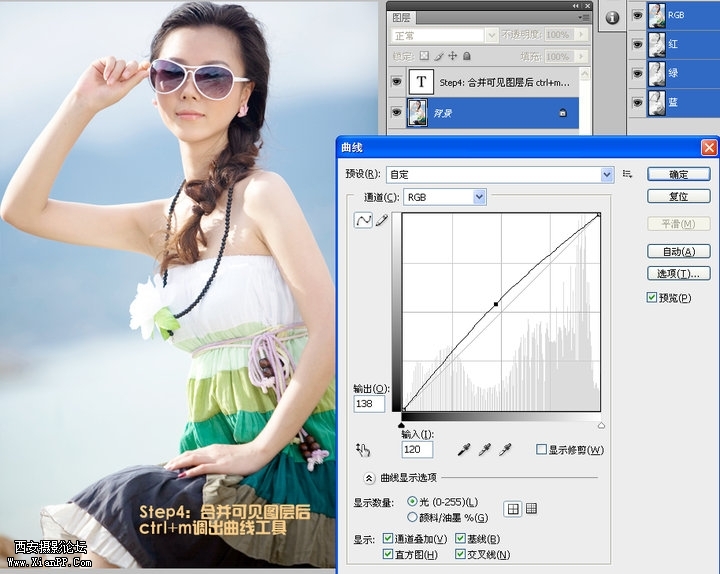The height and width of the screenshot is (574, 720).
Task: Hide the 背景 background layer
Action: tap(396, 112)
